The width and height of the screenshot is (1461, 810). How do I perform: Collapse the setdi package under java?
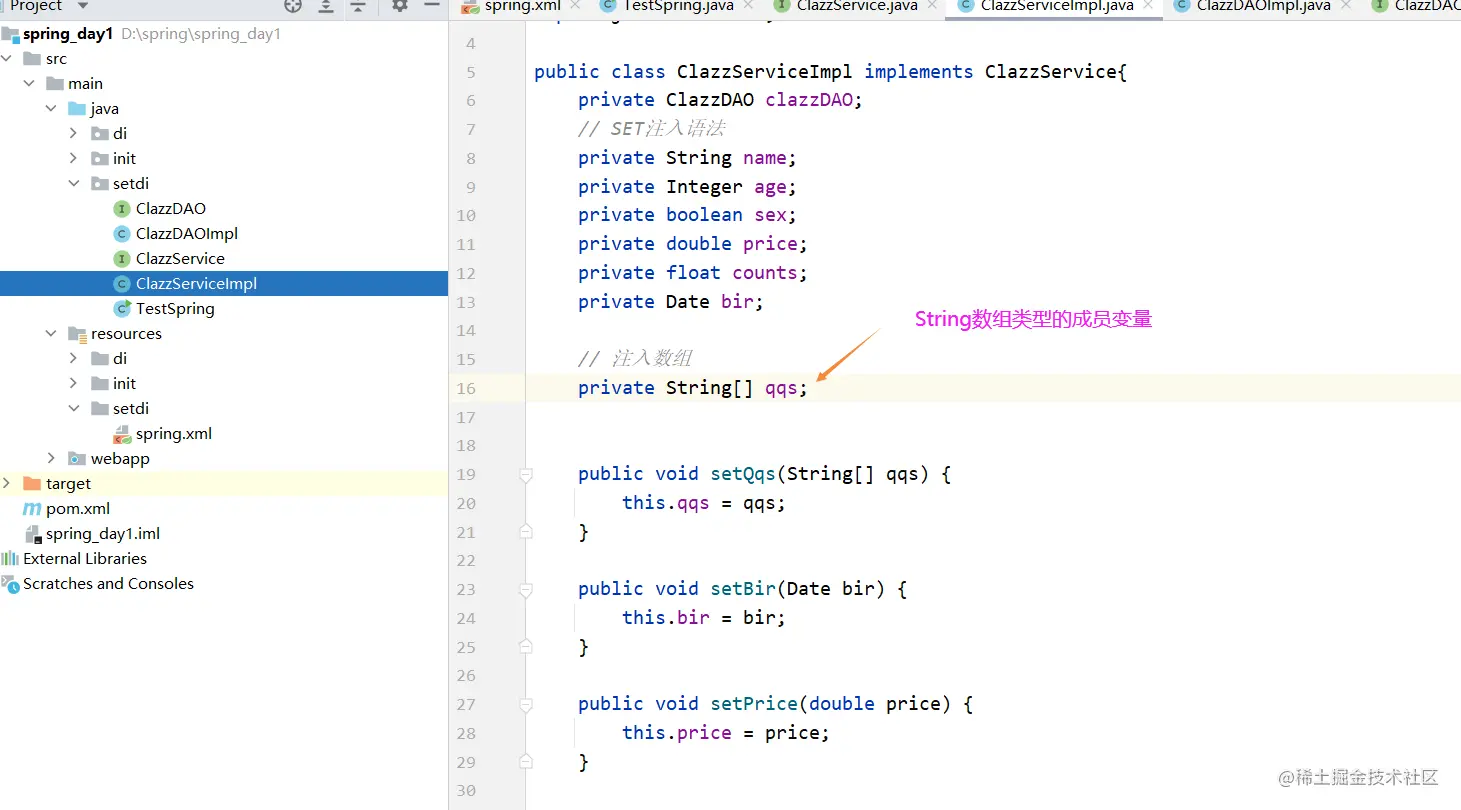point(73,184)
